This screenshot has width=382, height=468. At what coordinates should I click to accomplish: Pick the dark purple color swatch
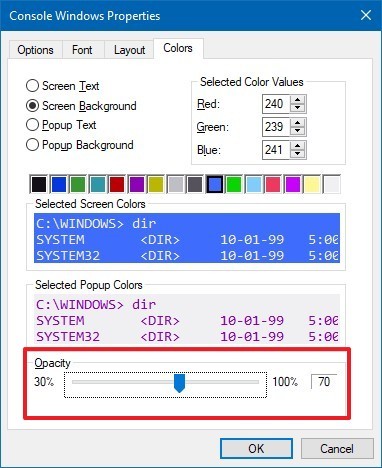137,184
